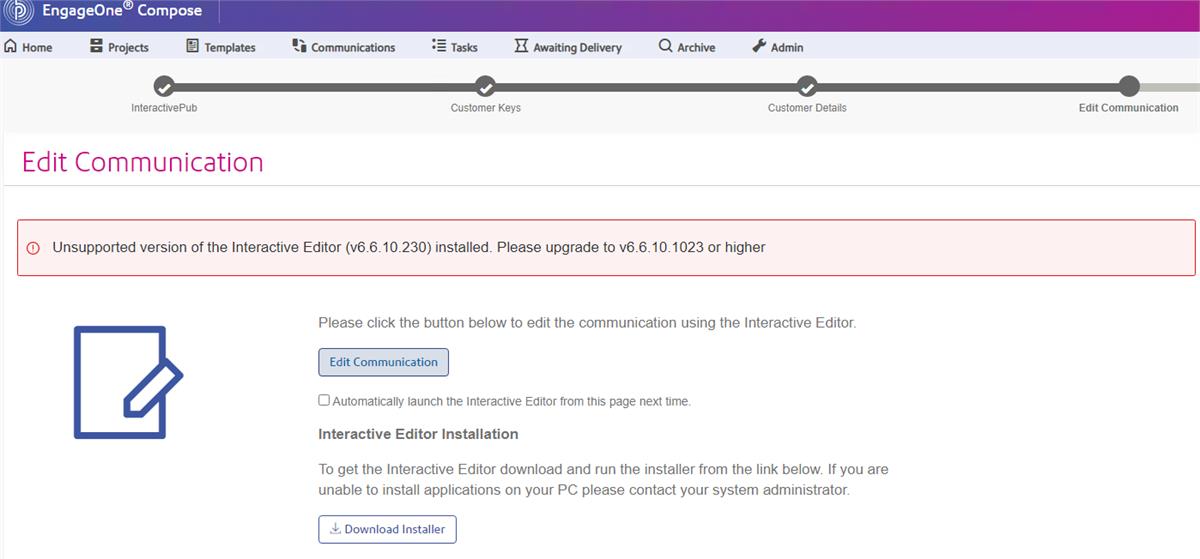Screen dimensions: 1200x559
Task: Click the Templates document icon
Action: point(193,46)
